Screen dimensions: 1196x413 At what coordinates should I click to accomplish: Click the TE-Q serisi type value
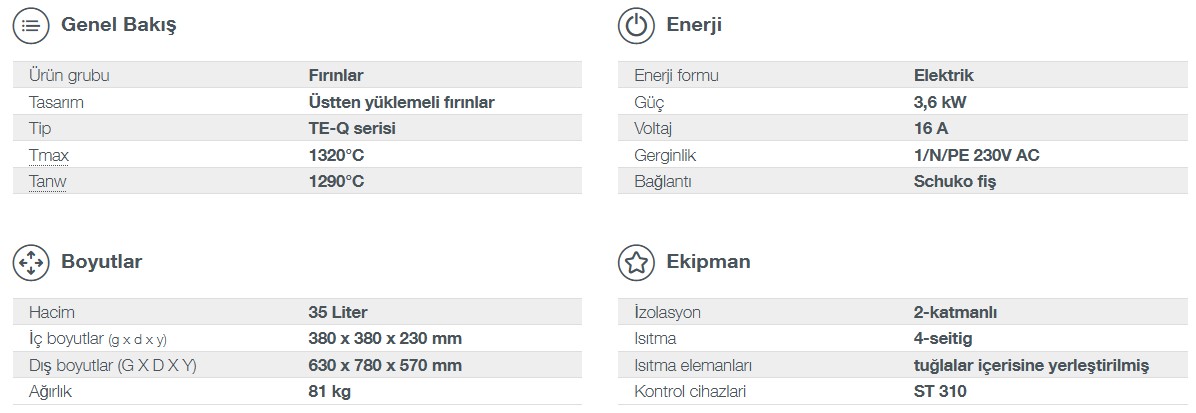[352, 128]
